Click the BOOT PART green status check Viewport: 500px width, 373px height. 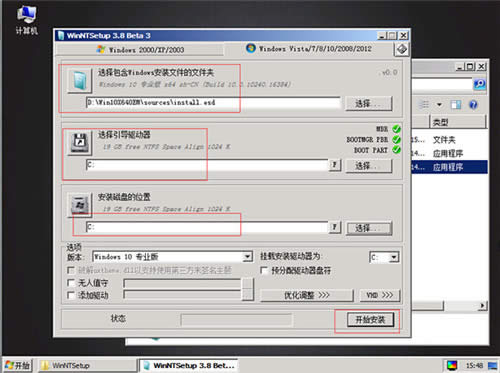coord(396,150)
